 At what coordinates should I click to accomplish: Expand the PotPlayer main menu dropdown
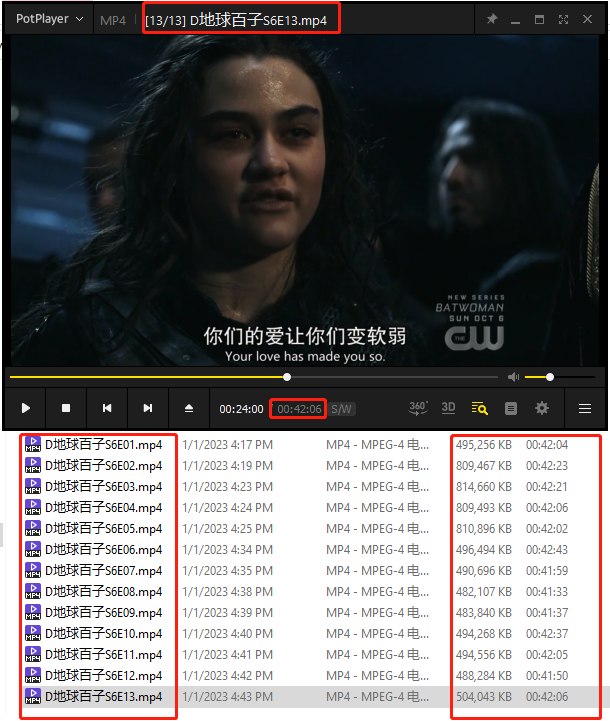pos(49,19)
